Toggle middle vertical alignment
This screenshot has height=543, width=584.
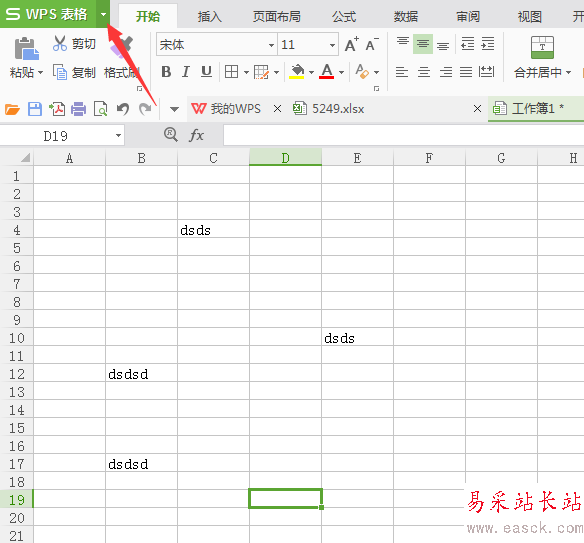[423, 44]
